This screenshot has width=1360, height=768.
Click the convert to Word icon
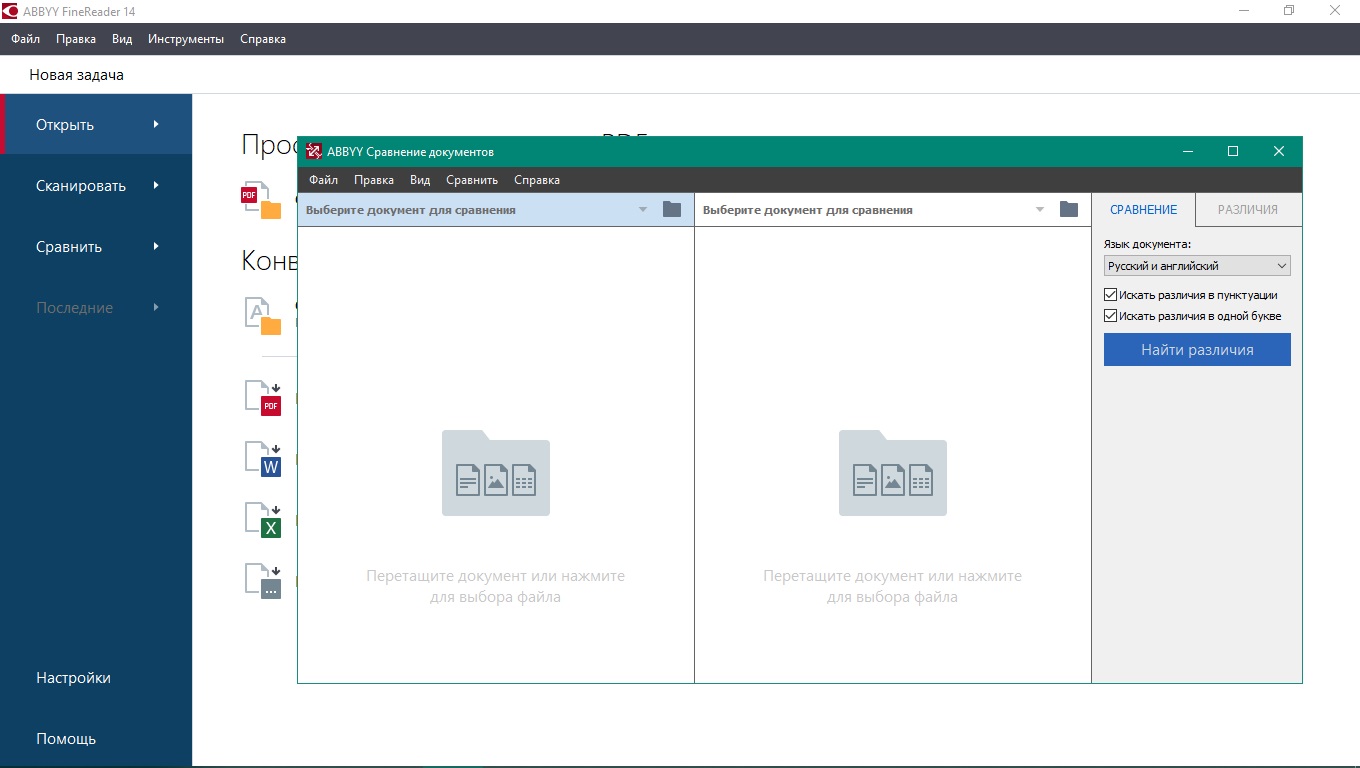[264, 459]
